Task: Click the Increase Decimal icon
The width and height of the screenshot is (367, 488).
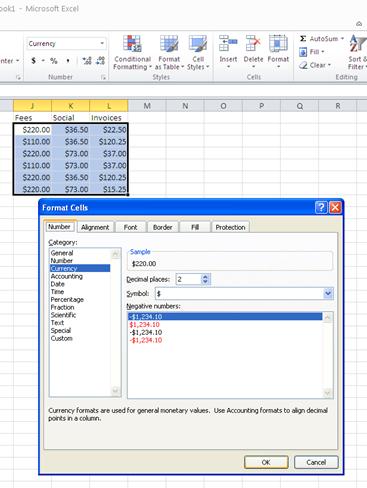Action: pyautogui.click(x=87, y=61)
